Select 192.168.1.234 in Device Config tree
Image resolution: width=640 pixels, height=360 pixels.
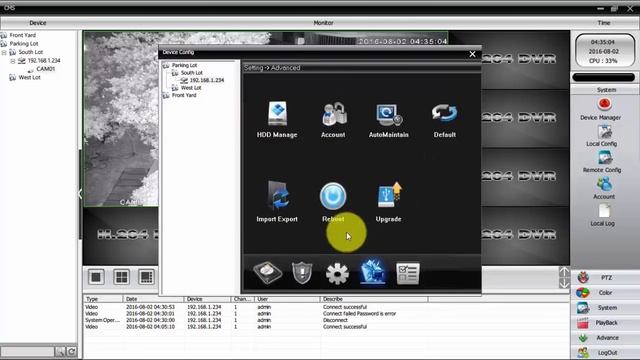(207, 80)
